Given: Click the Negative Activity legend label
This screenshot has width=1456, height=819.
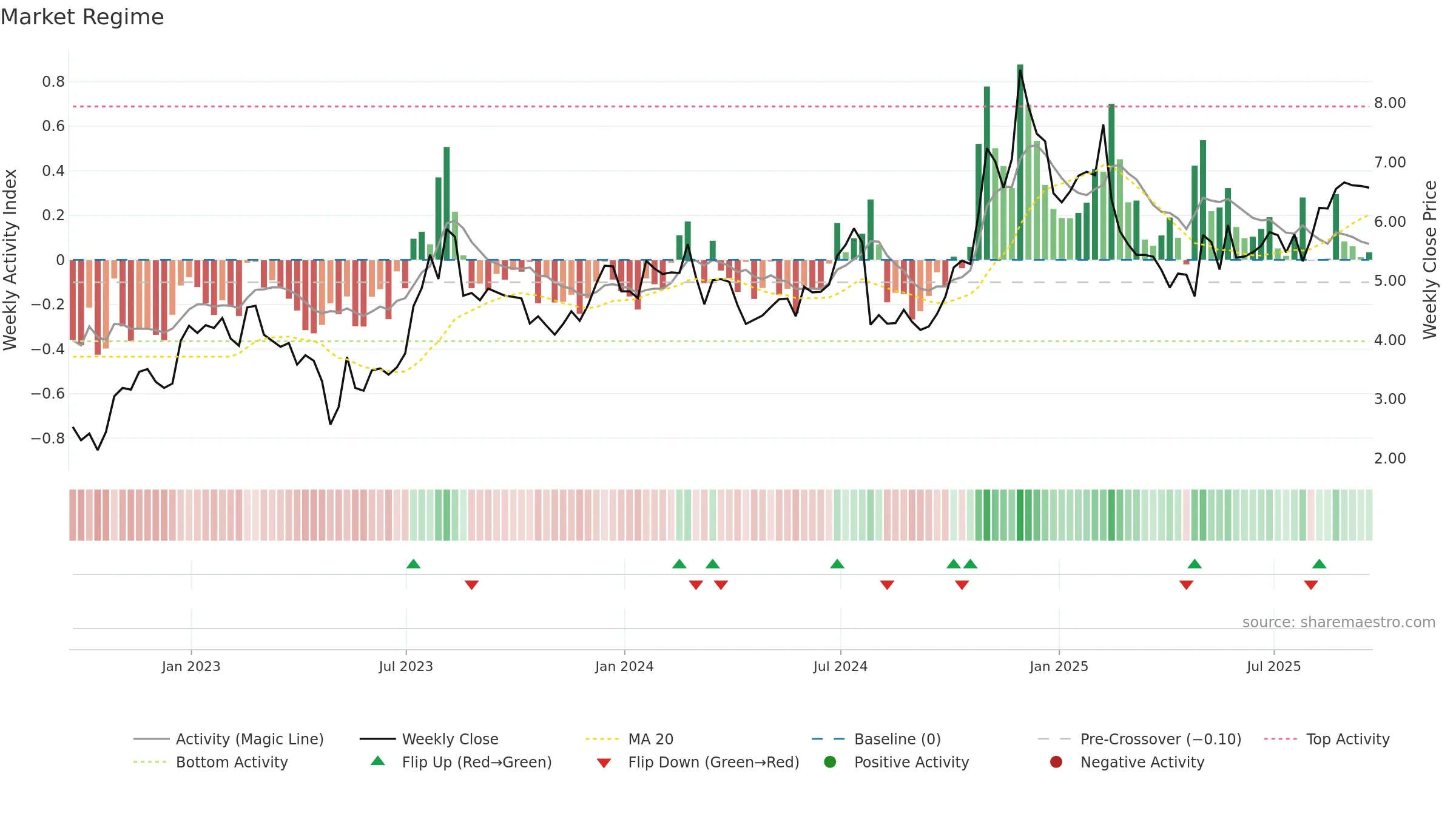Looking at the screenshot, I should click(1142, 762).
